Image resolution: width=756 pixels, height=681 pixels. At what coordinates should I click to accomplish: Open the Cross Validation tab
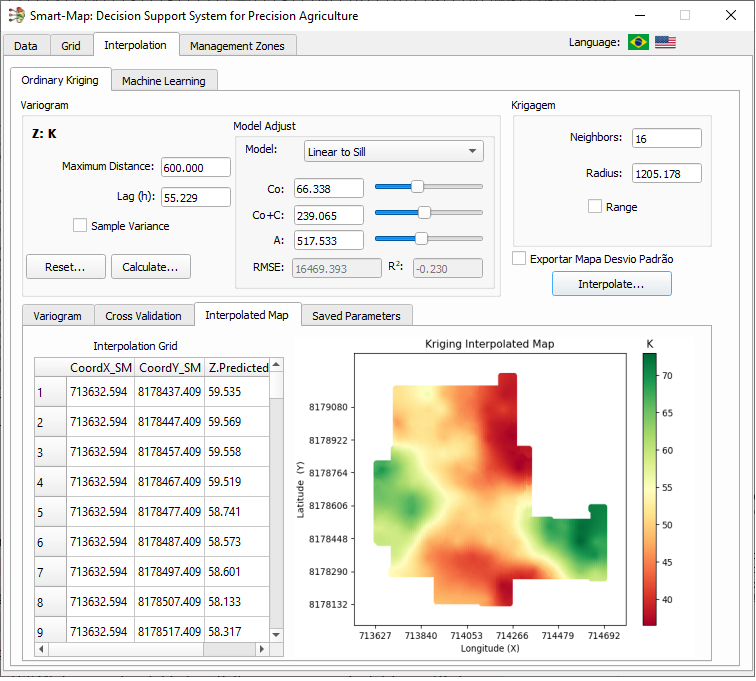pos(144,316)
